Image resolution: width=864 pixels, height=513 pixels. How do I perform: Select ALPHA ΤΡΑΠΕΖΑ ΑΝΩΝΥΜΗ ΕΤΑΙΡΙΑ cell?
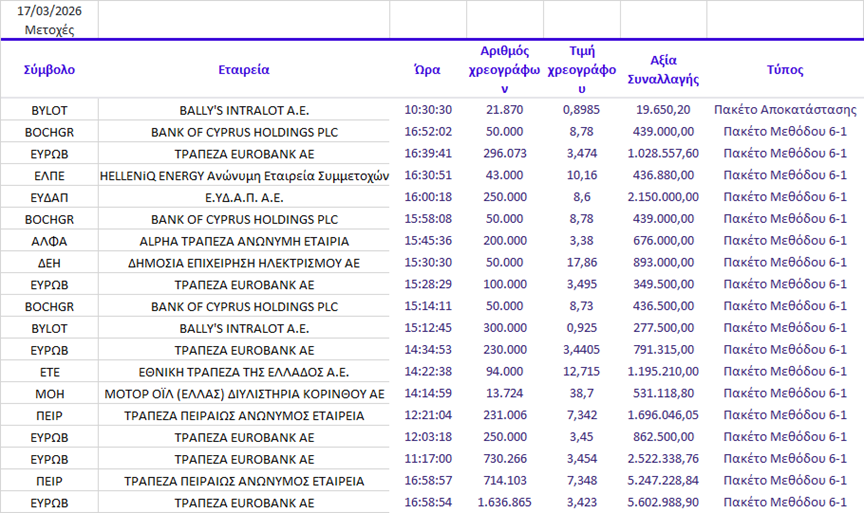tap(244, 241)
